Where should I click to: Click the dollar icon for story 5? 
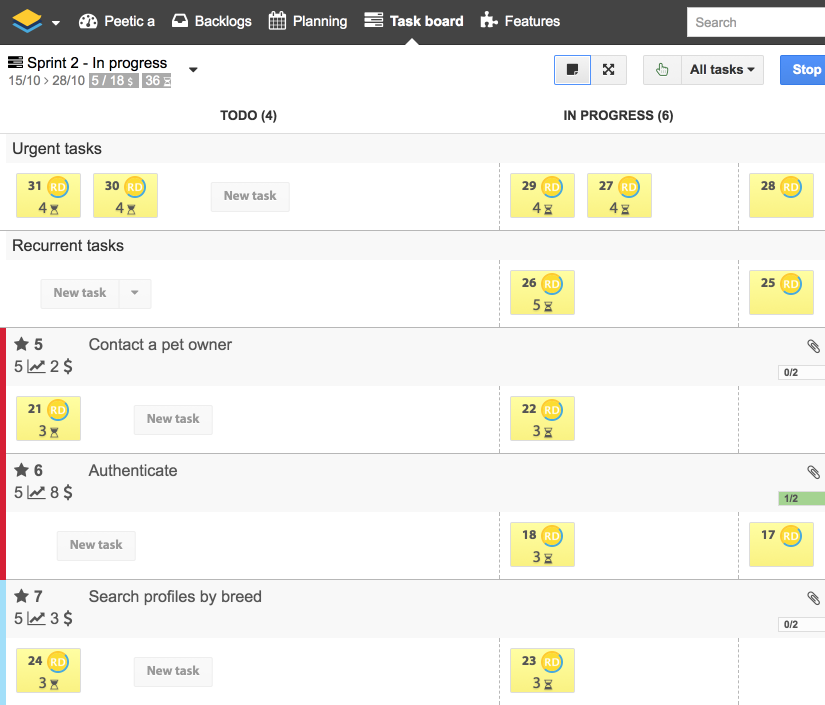(67, 366)
